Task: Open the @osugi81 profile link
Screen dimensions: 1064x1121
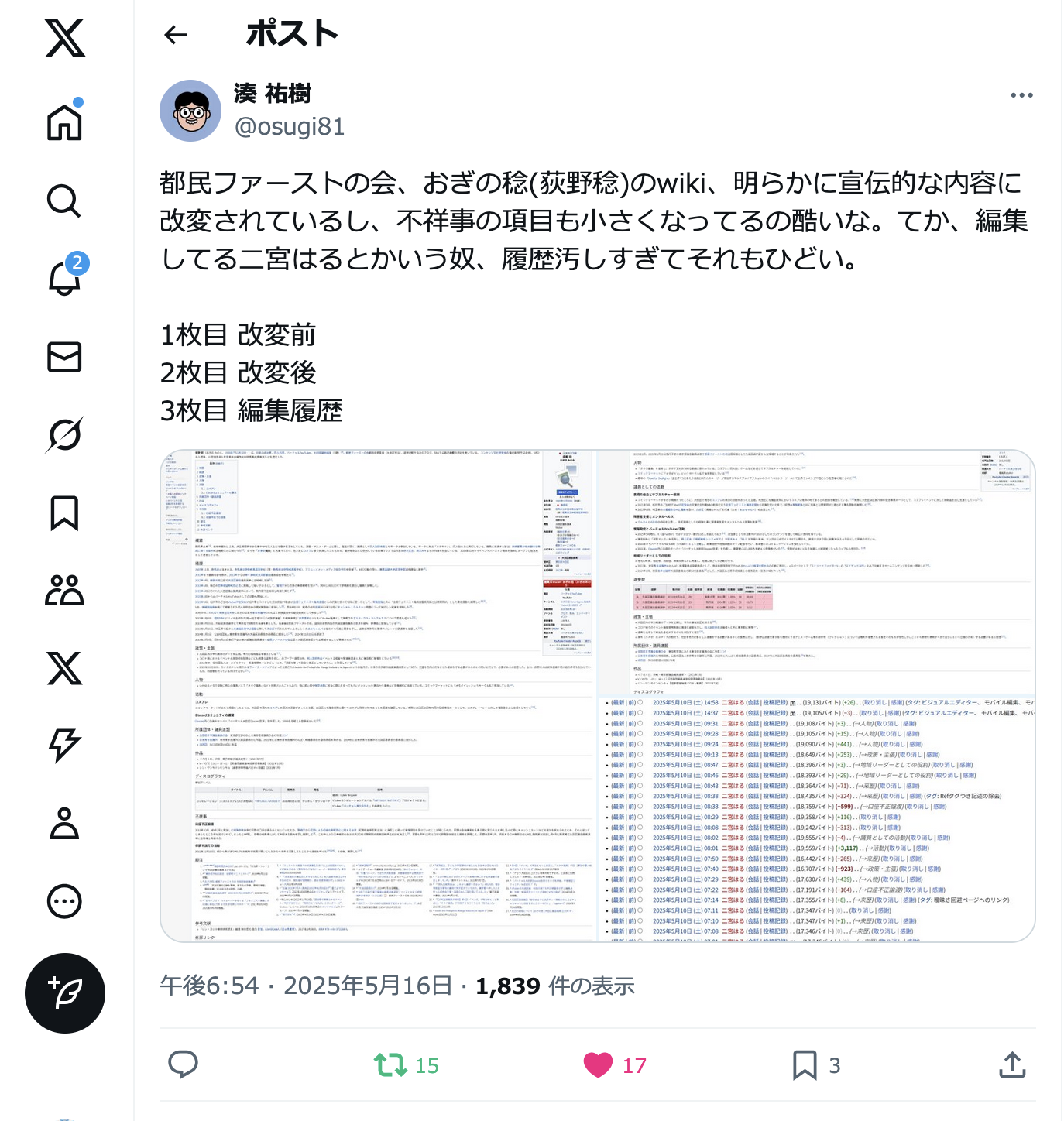Action: 290,126
